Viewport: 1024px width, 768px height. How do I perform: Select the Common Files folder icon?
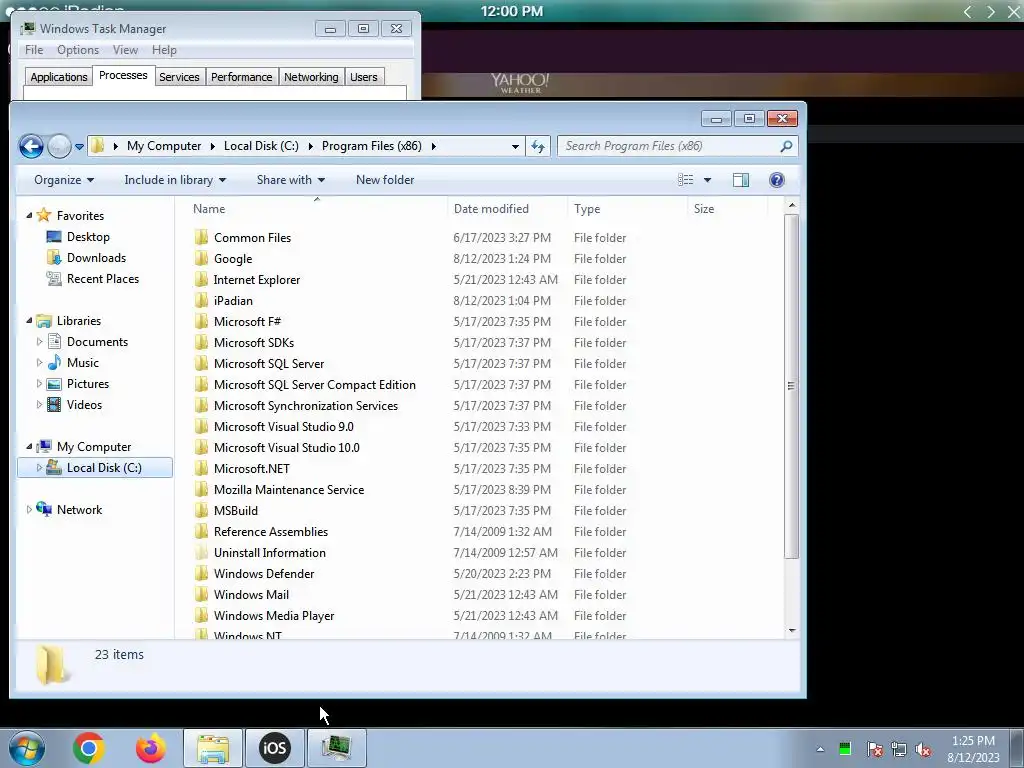click(201, 237)
